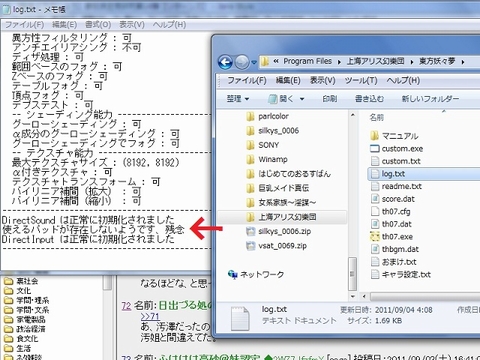
Task: Click file list horizontal scrollbar left arrow
Action: coord(364,296)
